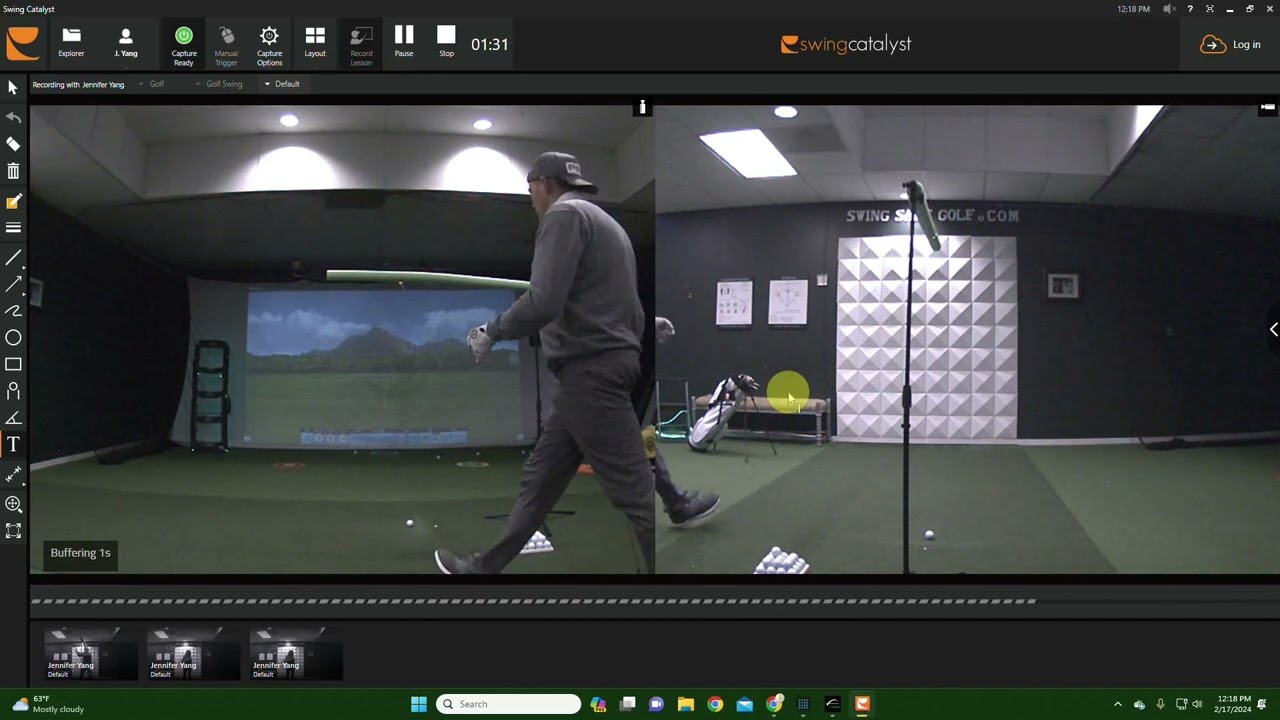Open the yellow drawing color picker
1280x720 pixels.
[13, 201]
